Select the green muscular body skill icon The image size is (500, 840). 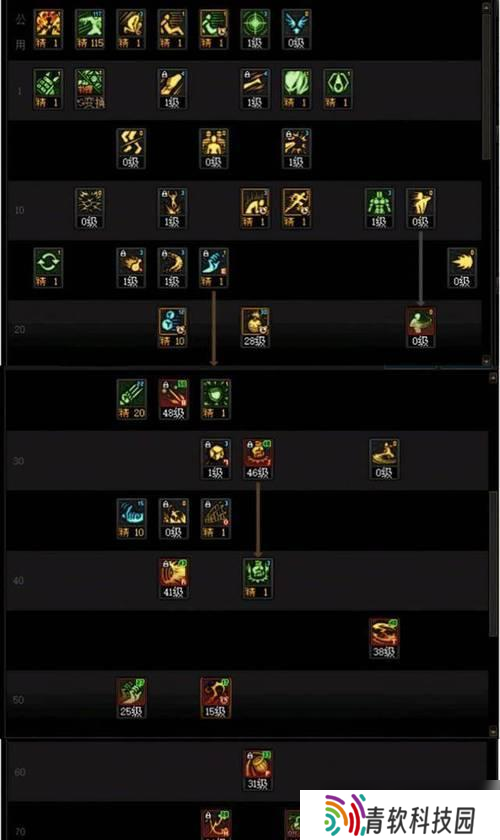[379, 208]
